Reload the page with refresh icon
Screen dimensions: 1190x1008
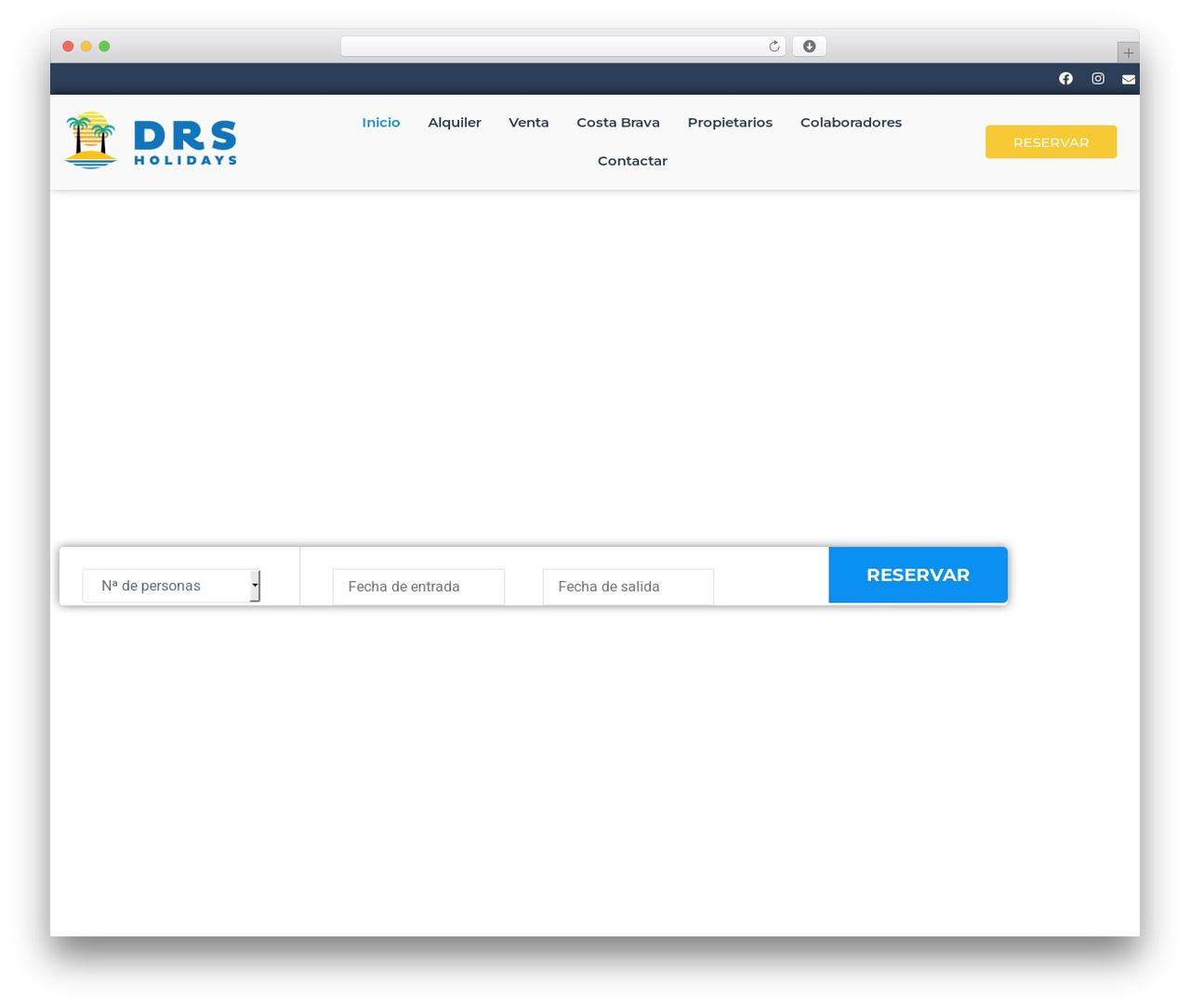pyautogui.click(x=774, y=46)
